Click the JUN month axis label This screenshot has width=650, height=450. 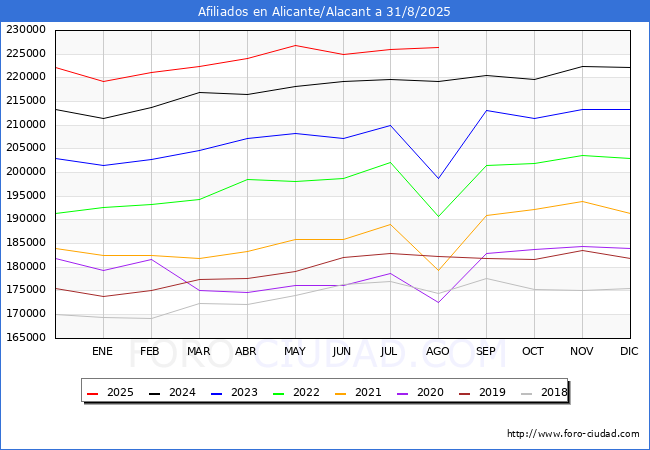[x=342, y=351]
